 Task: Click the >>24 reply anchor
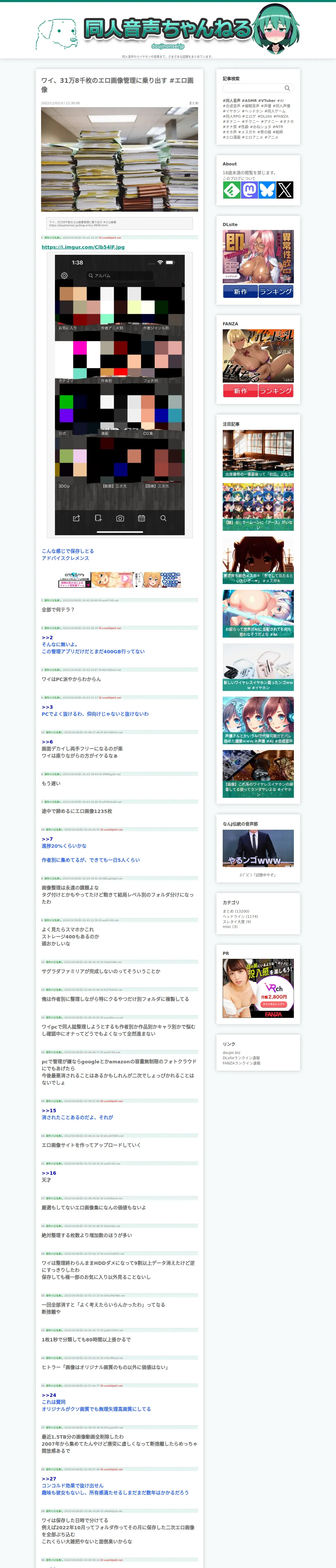pos(49,1395)
